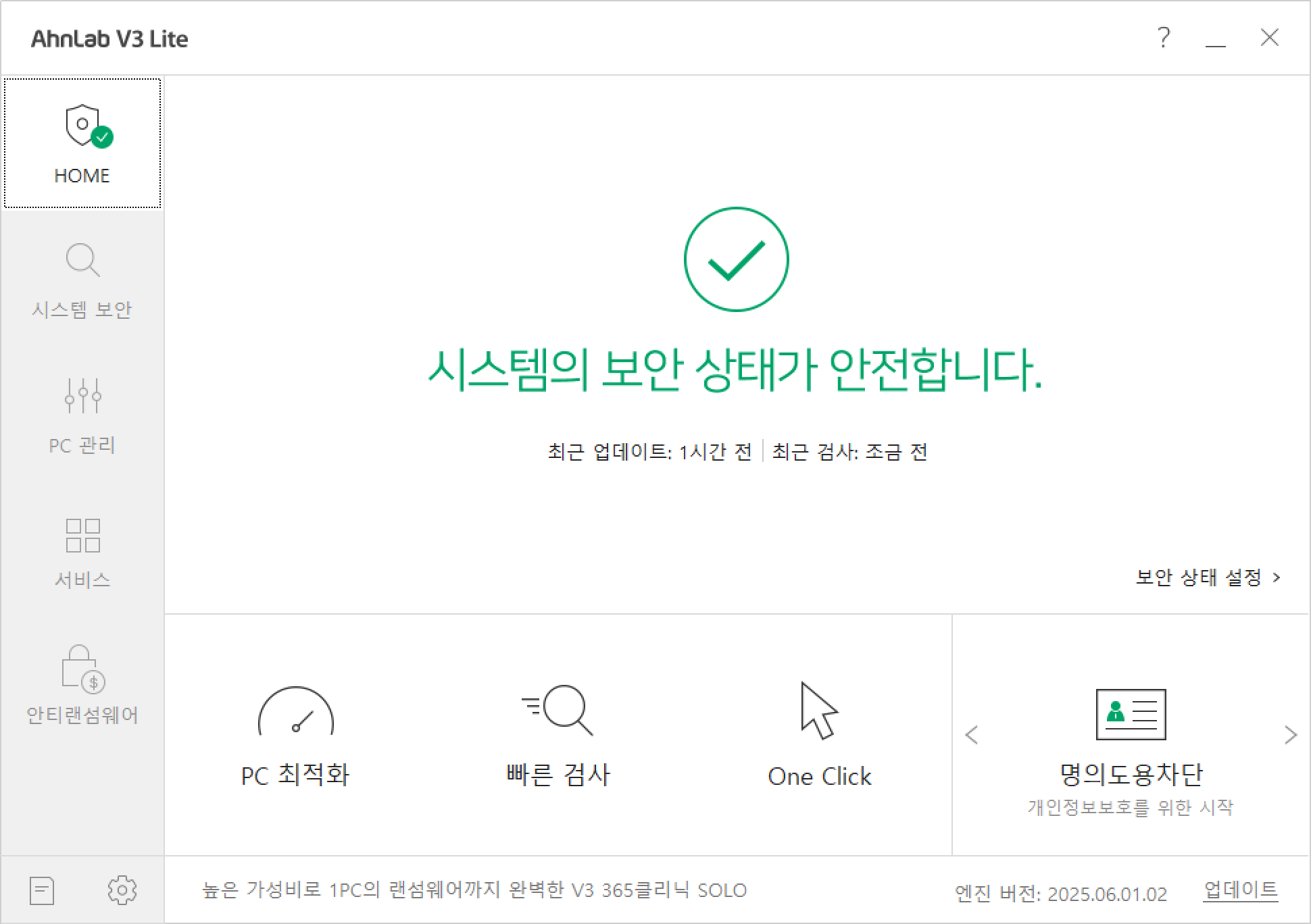Screen dimensions: 1311x924
Task: Show next banner with right chevron
Action: pos(1290,735)
